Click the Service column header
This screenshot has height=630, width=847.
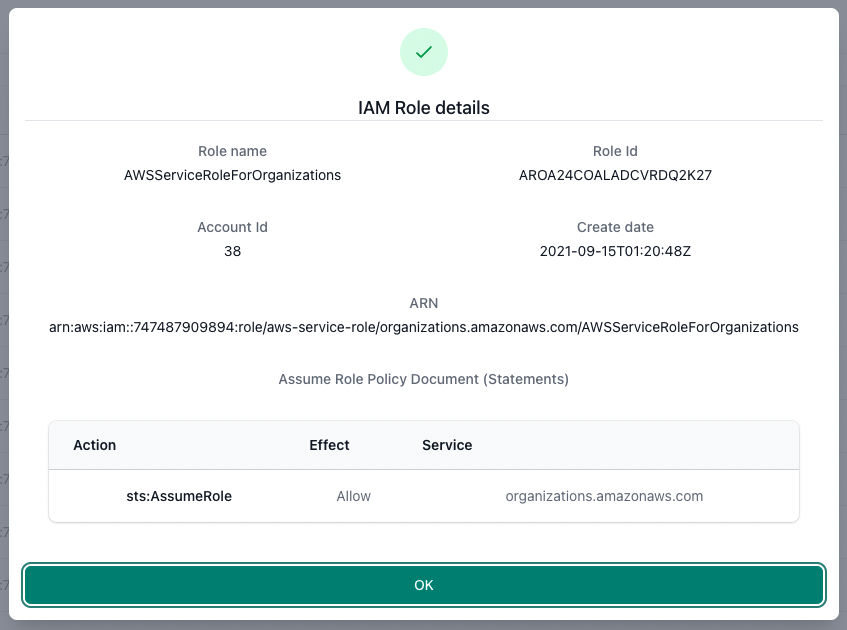[447, 445]
